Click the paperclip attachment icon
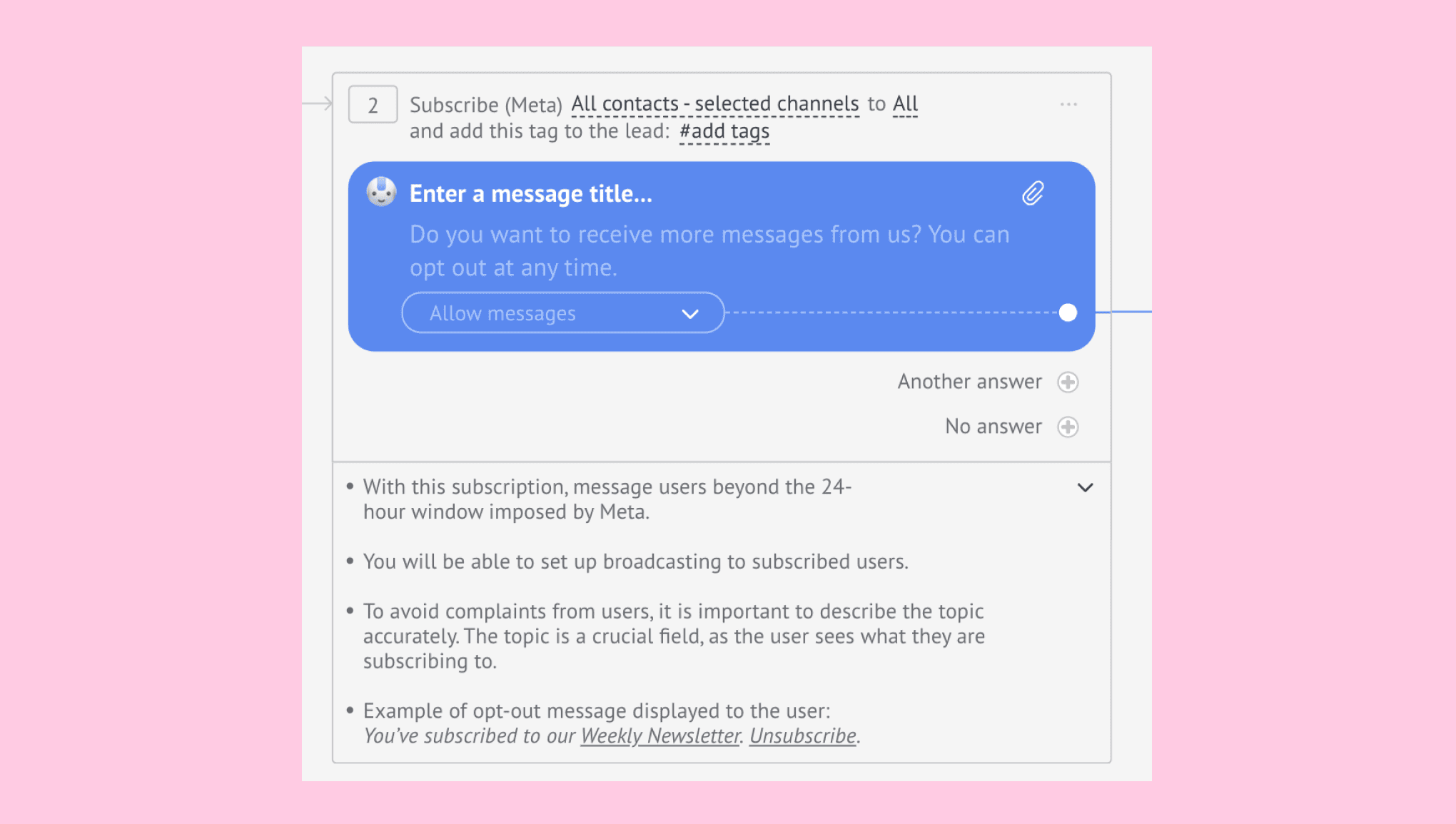Screen dimensions: 1456x824 (x=1033, y=193)
